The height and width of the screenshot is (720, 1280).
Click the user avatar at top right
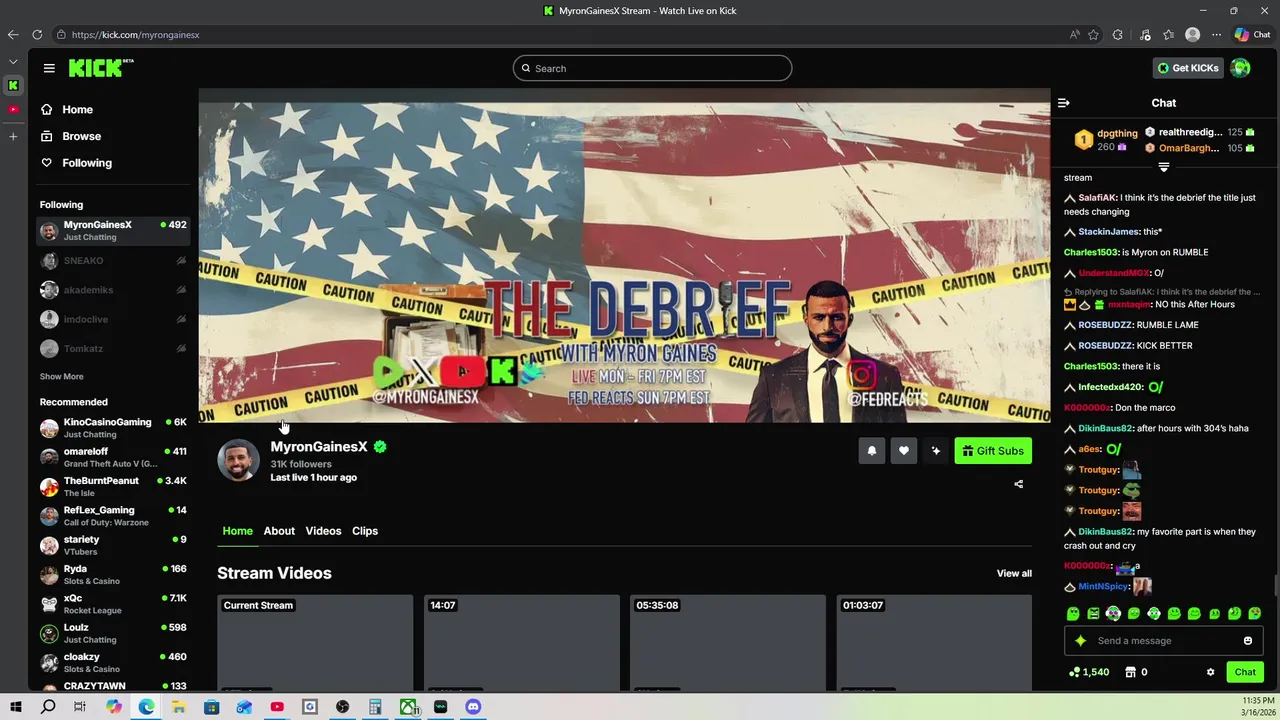[x=1240, y=68]
